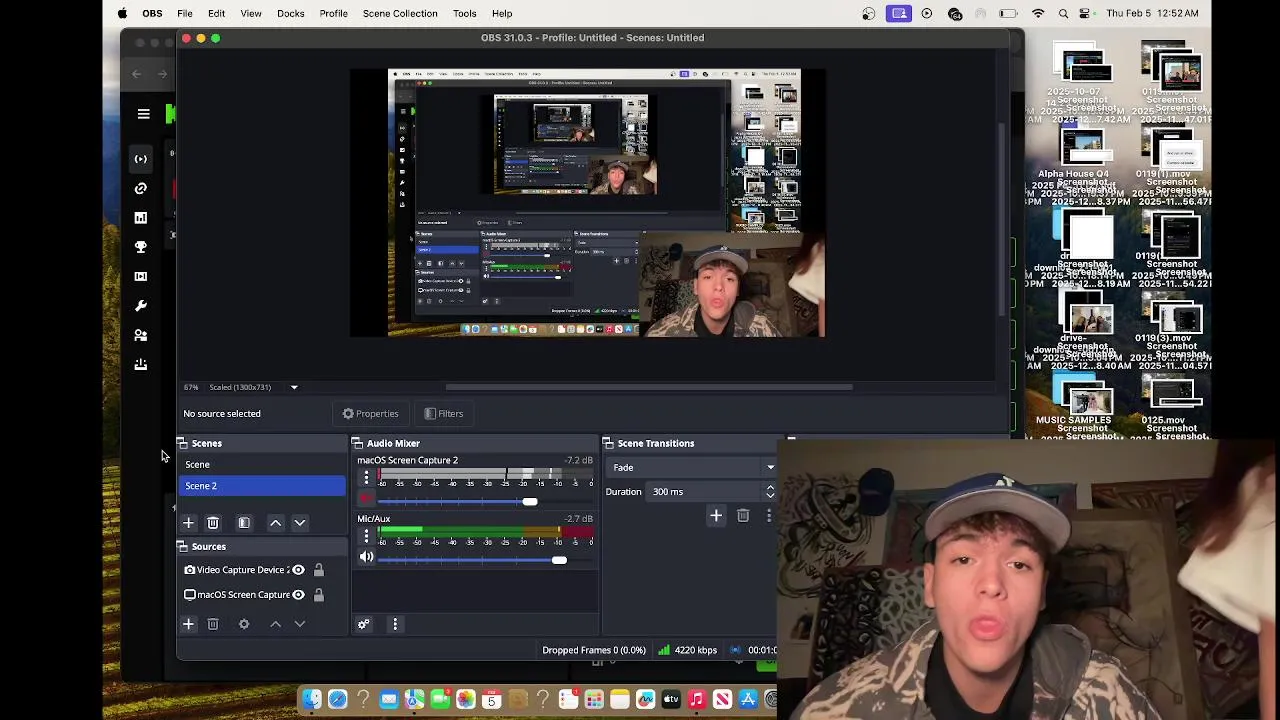
Task: Open the Edit menu
Action: (x=216, y=13)
